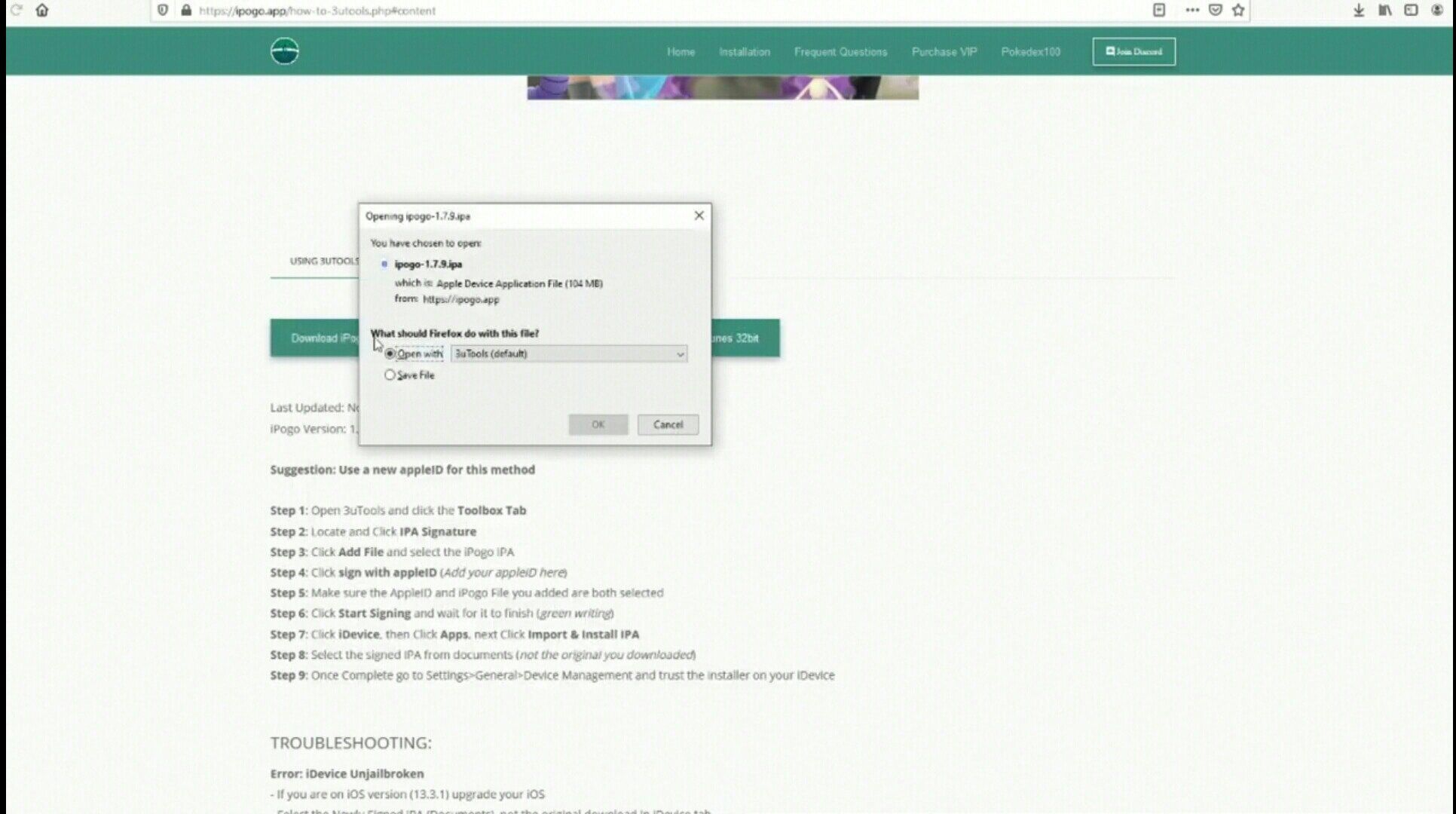Confirm with OK button in dialog

coord(598,424)
